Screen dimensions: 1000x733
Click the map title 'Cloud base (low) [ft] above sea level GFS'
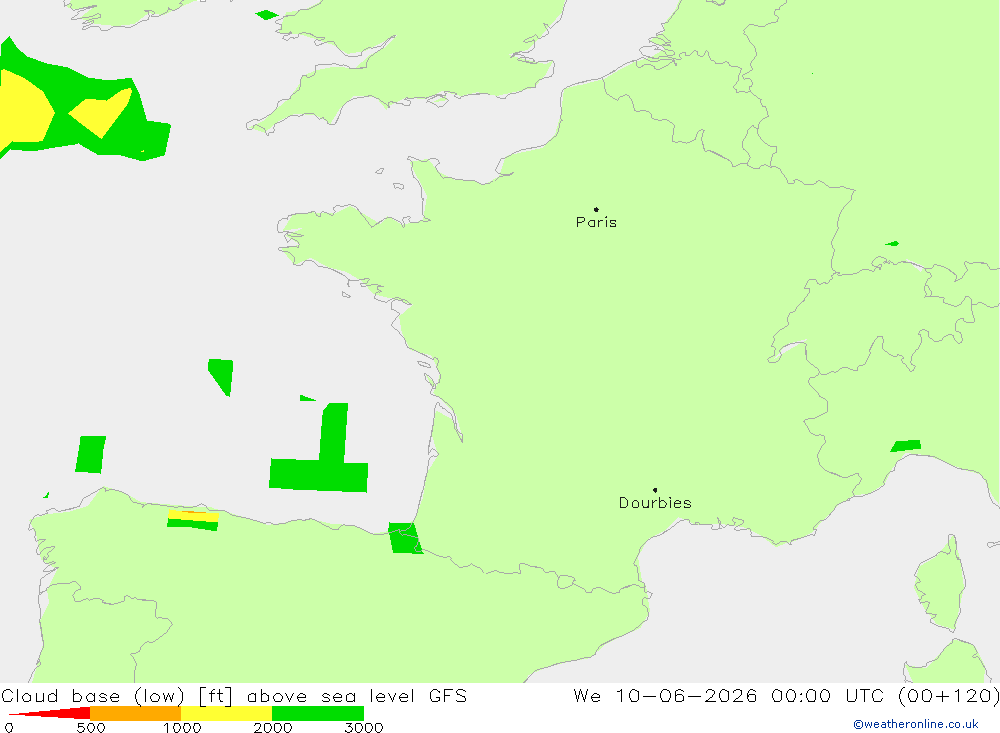pyautogui.click(x=234, y=695)
